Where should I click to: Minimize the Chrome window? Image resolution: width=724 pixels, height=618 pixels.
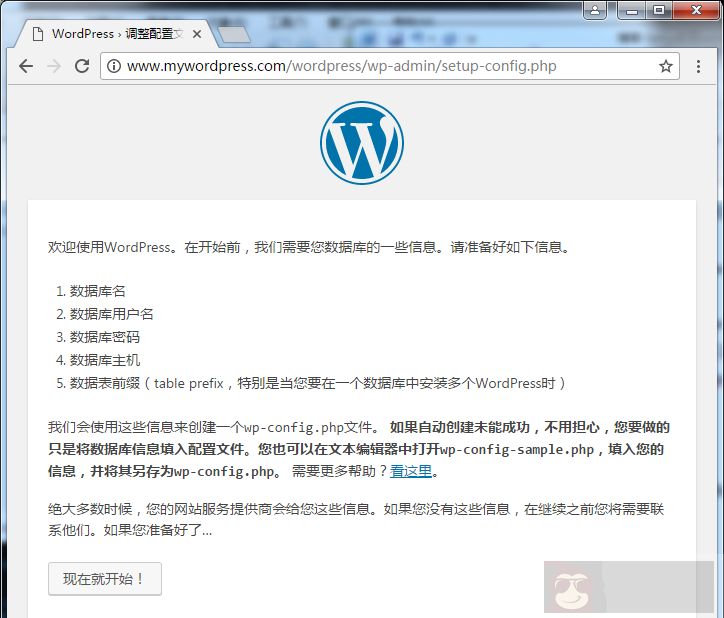pos(632,10)
